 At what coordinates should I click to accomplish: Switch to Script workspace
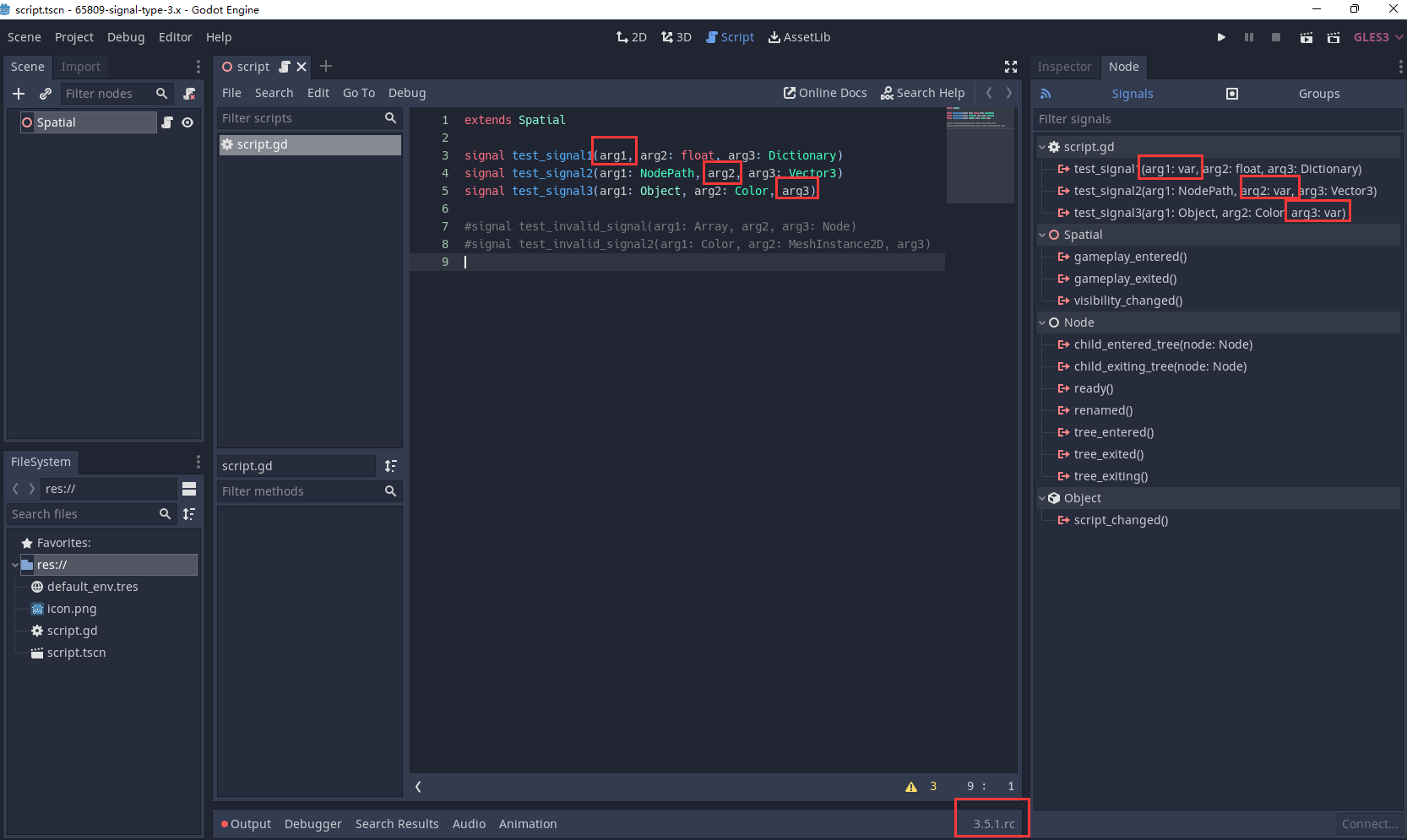(x=730, y=37)
